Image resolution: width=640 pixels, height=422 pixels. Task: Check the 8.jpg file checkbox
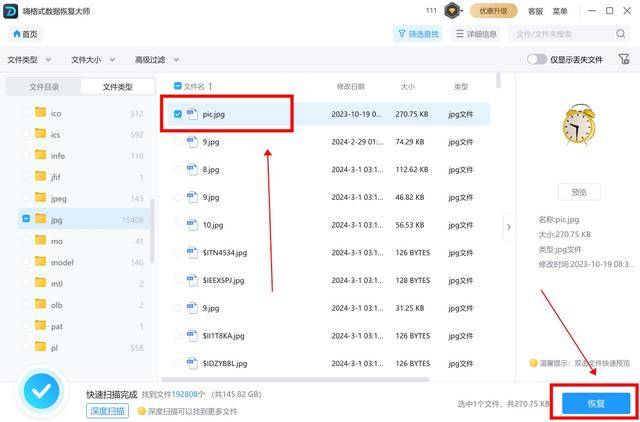[x=178, y=170]
